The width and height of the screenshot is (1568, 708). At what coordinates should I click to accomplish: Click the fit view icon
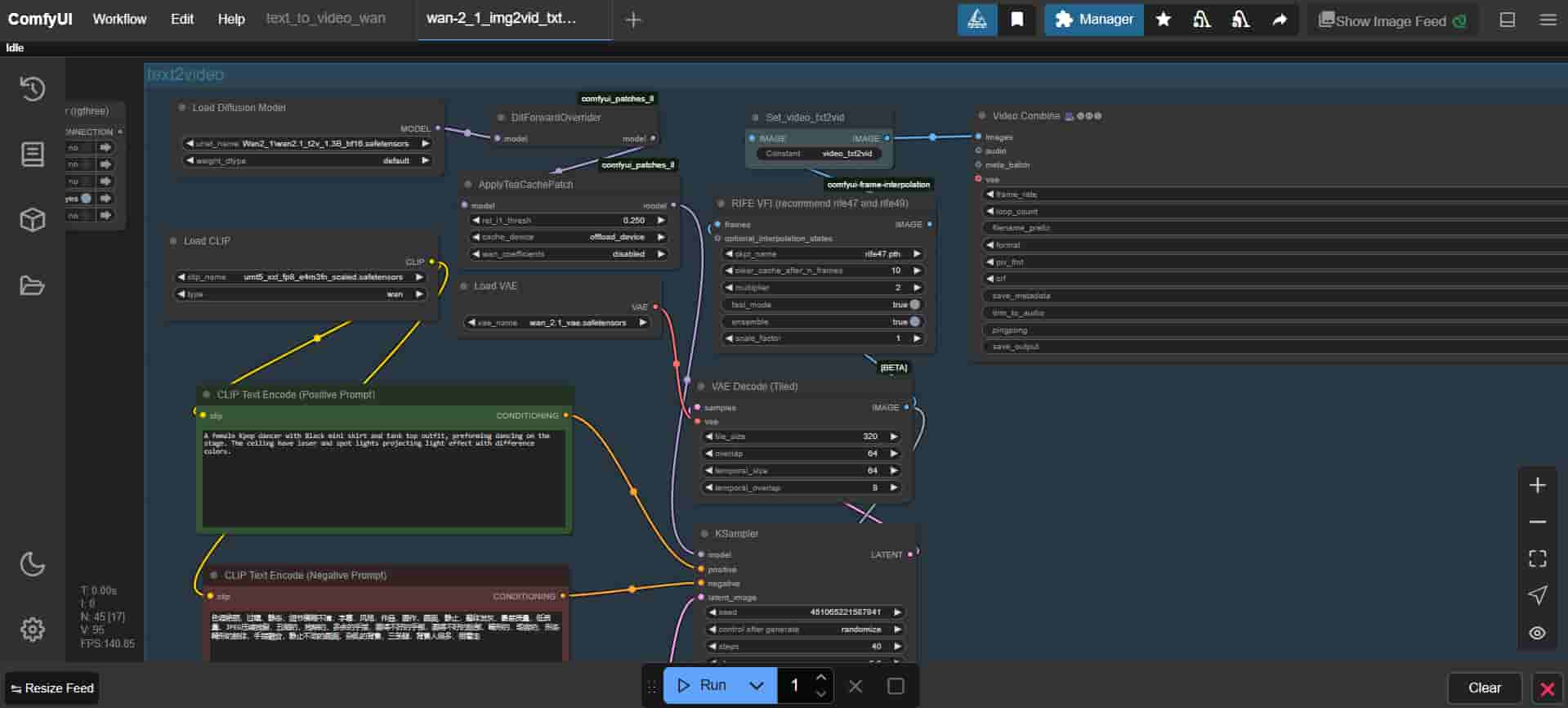pos(1537,558)
